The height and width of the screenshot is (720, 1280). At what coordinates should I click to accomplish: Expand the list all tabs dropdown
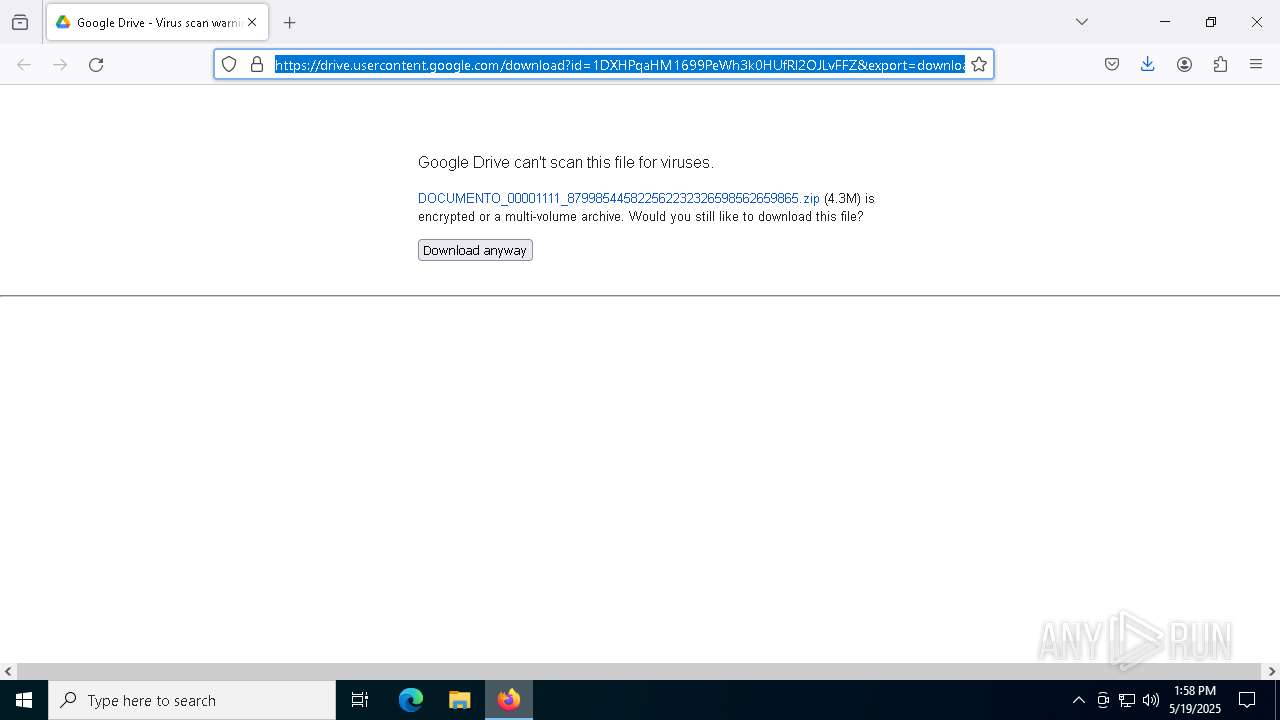click(x=1082, y=22)
